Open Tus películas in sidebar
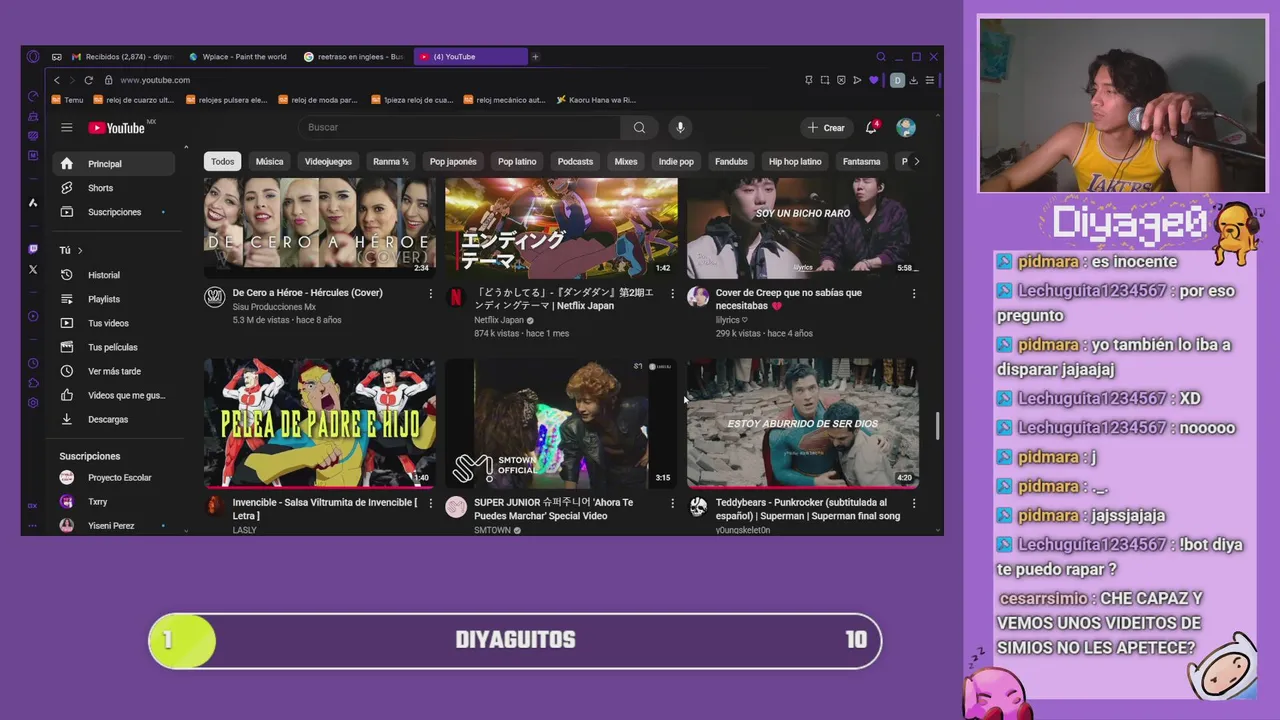 (114, 347)
